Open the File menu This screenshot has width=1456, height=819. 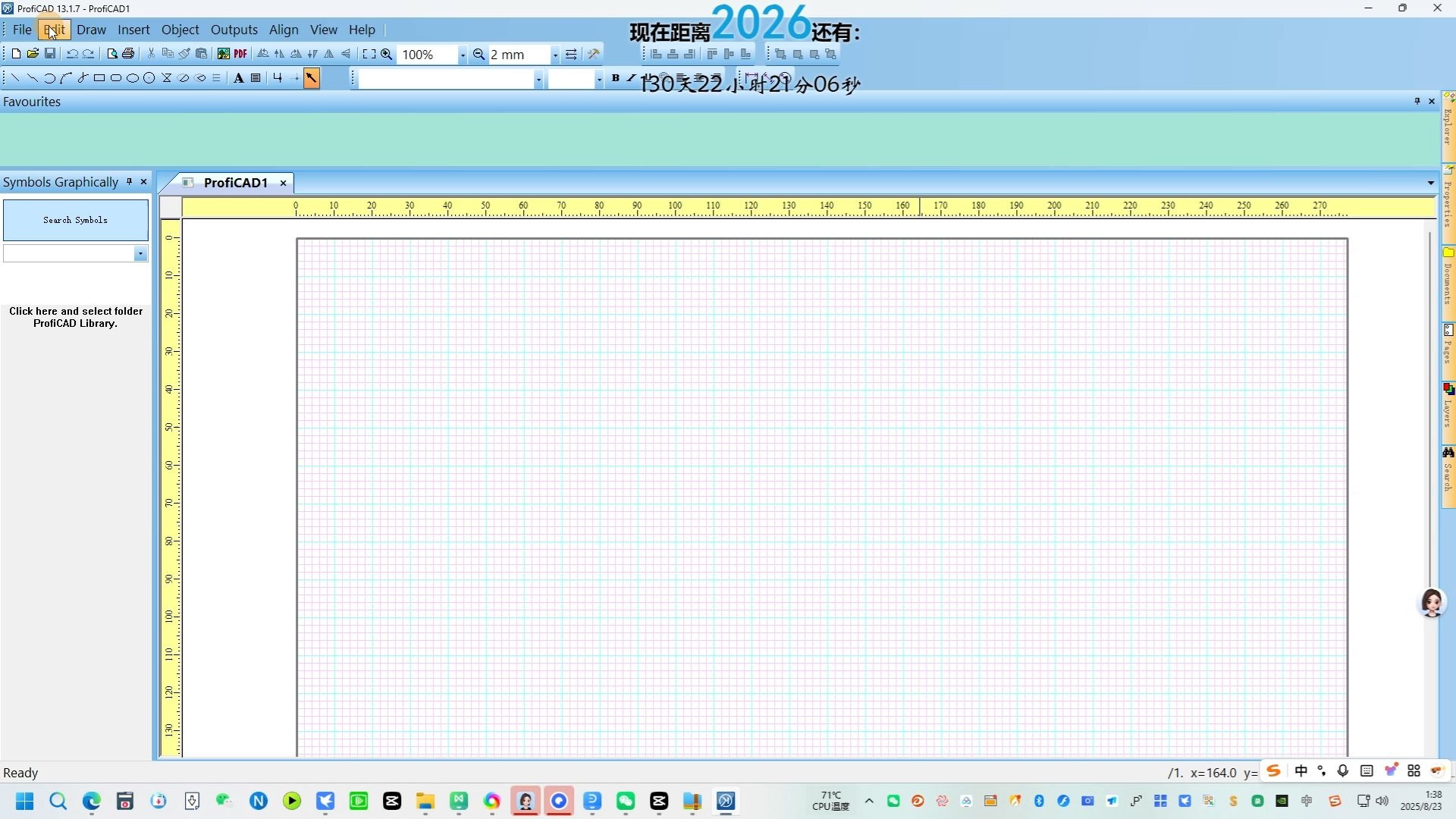pyautogui.click(x=22, y=30)
